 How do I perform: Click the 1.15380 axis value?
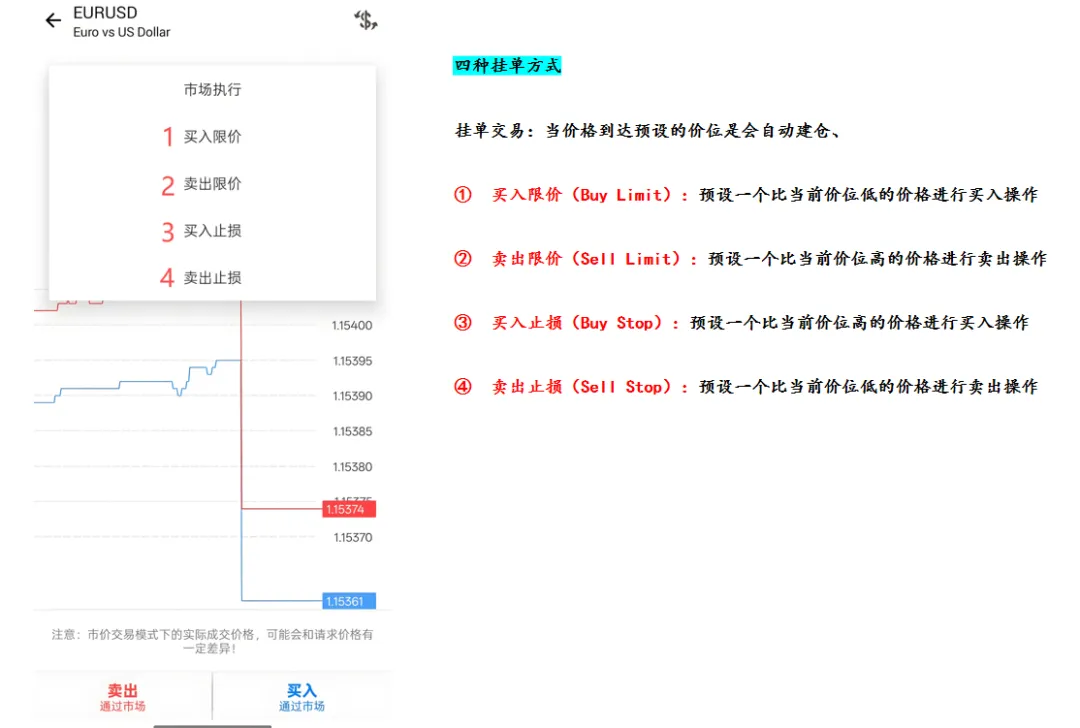(352, 467)
